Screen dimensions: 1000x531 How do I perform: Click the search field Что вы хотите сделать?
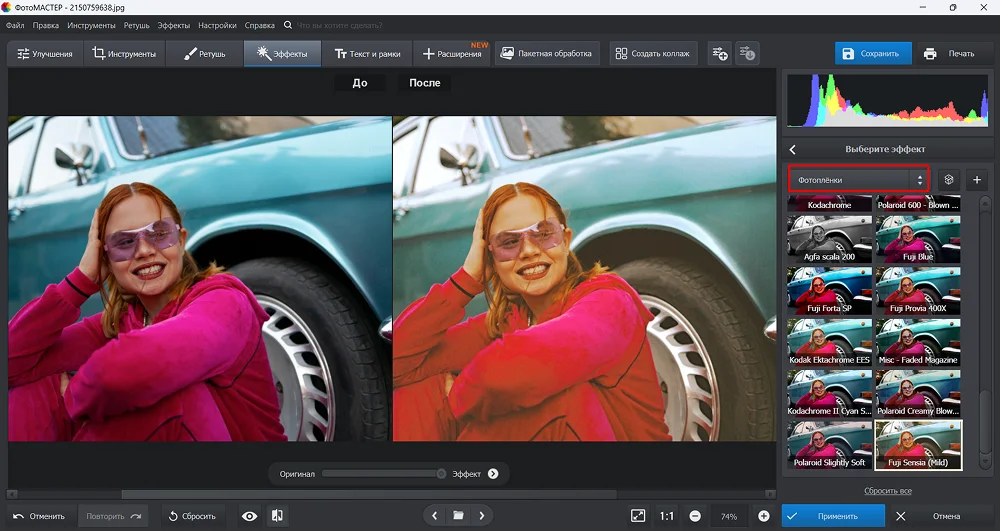339,25
